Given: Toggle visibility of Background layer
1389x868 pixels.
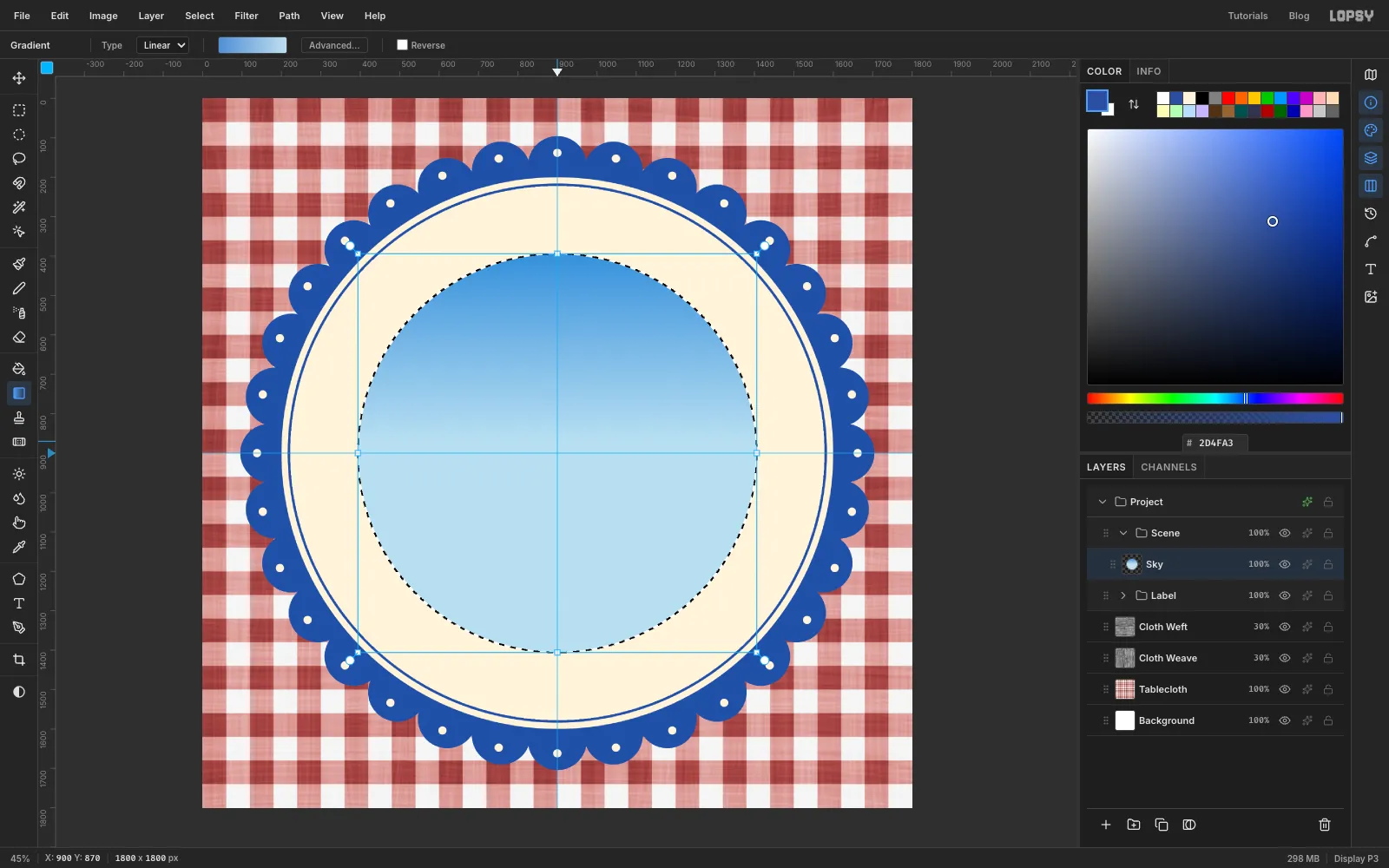Looking at the screenshot, I should [x=1285, y=720].
